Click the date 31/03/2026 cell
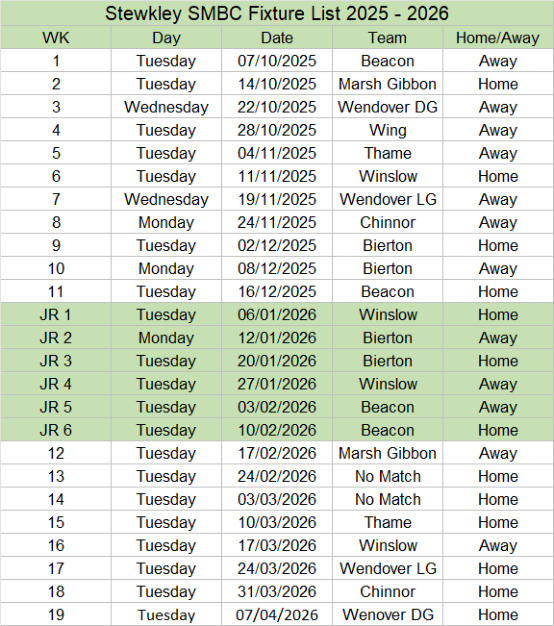554x626 pixels. click(x=277, y=592)
